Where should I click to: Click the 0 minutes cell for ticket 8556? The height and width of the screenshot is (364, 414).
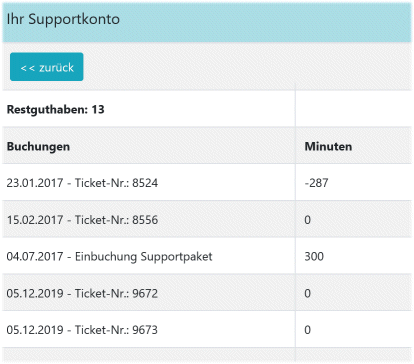pos(307,220)
